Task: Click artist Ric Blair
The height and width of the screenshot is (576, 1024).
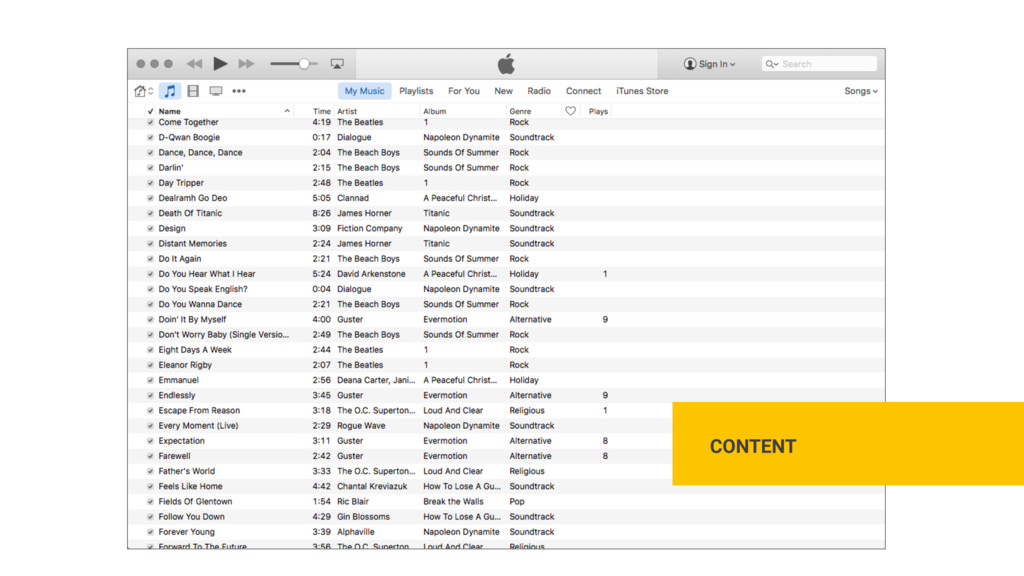Action: (353, 502)
